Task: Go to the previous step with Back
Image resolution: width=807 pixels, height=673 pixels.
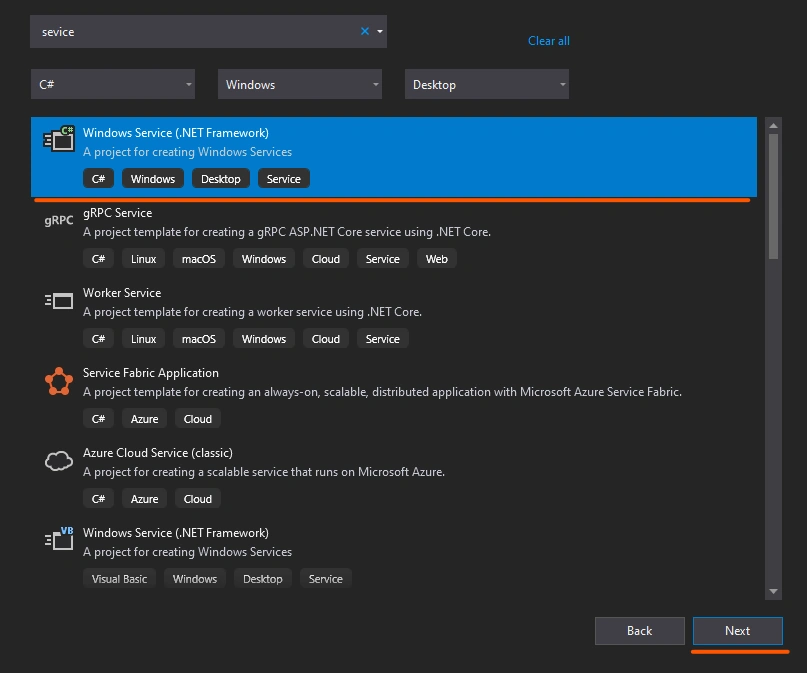Action: click(x=639, y=631)
